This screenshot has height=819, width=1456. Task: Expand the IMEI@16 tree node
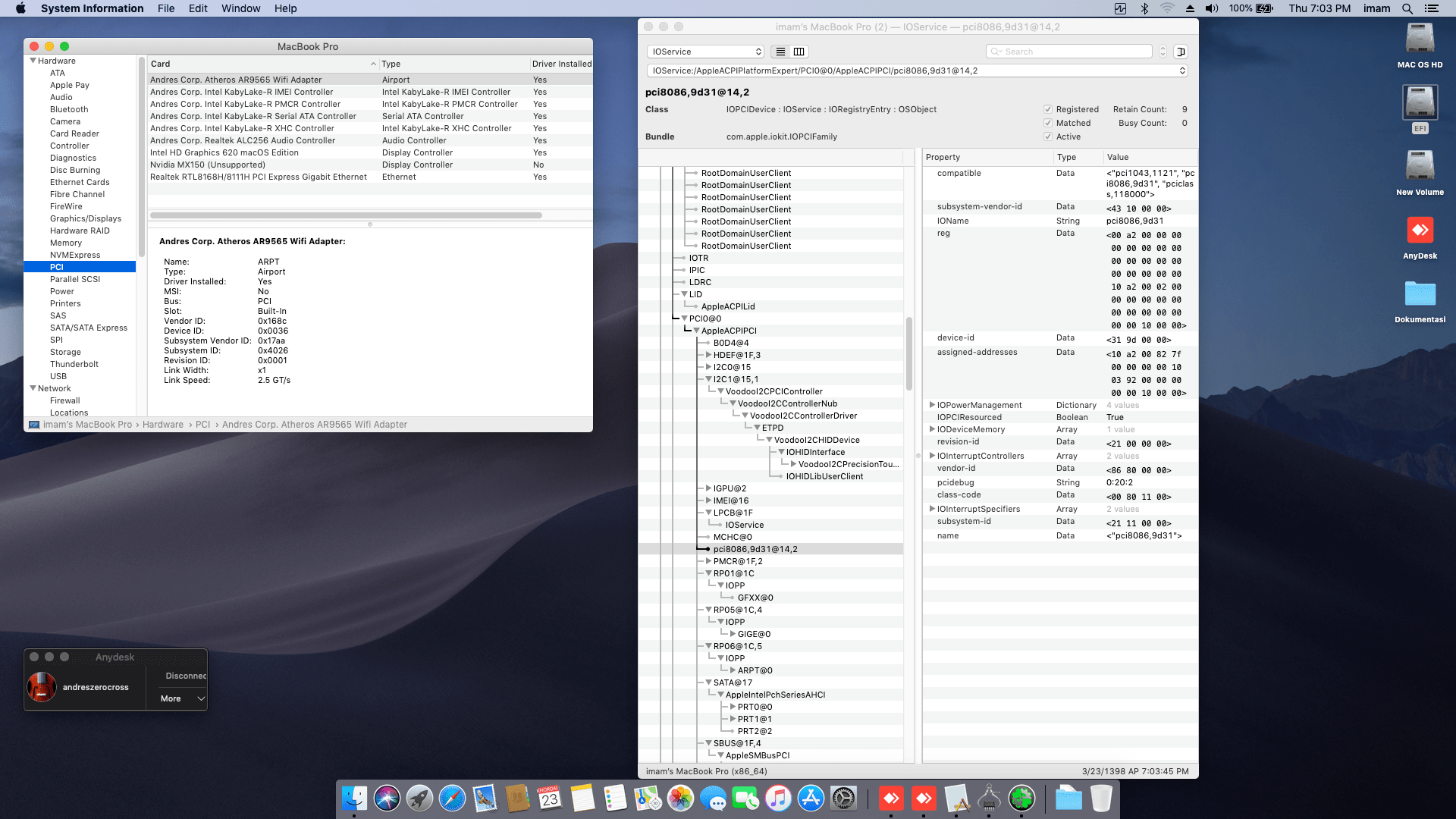click(708, 500)
